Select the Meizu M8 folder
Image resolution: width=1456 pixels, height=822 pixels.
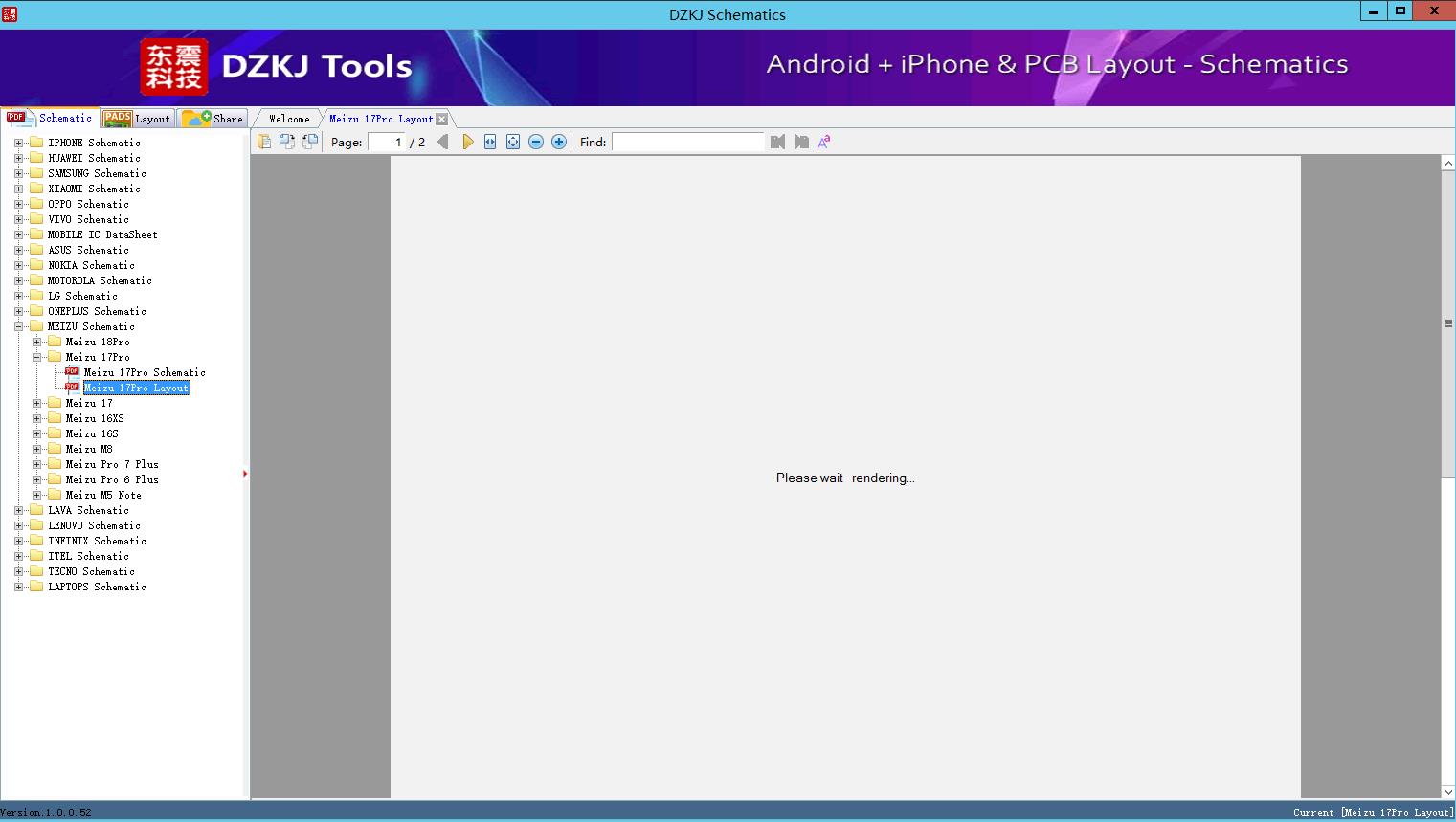coord(89,449)
